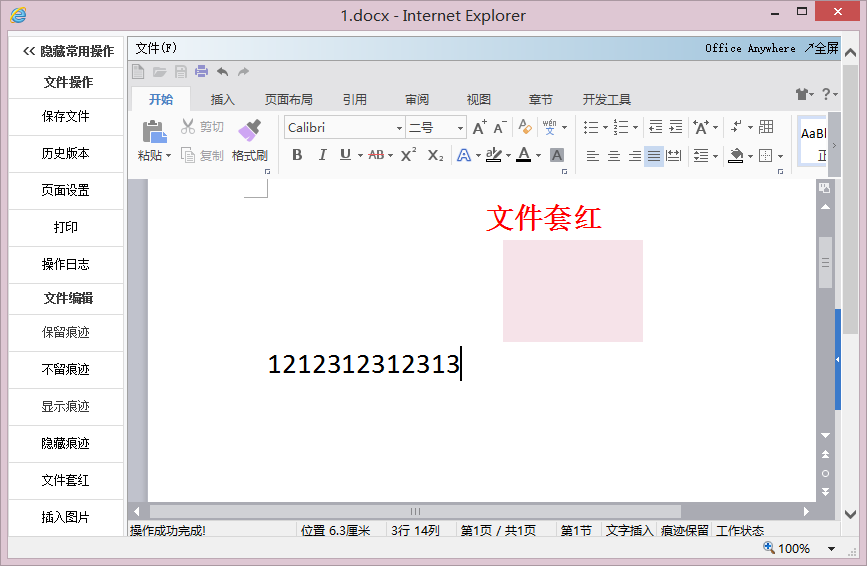Click 历史版本 in the sidebar

[66, 154]
